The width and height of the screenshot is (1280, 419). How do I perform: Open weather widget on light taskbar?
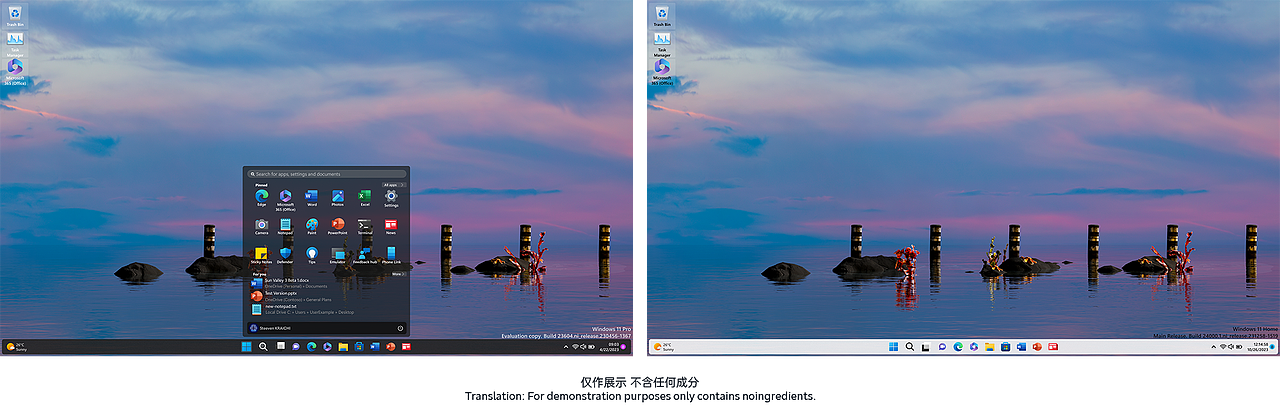pos(662,347)
